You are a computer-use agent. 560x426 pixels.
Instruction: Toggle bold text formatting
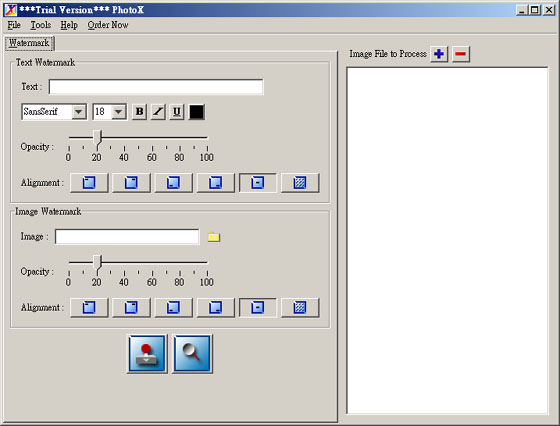(x=139, y=112)
